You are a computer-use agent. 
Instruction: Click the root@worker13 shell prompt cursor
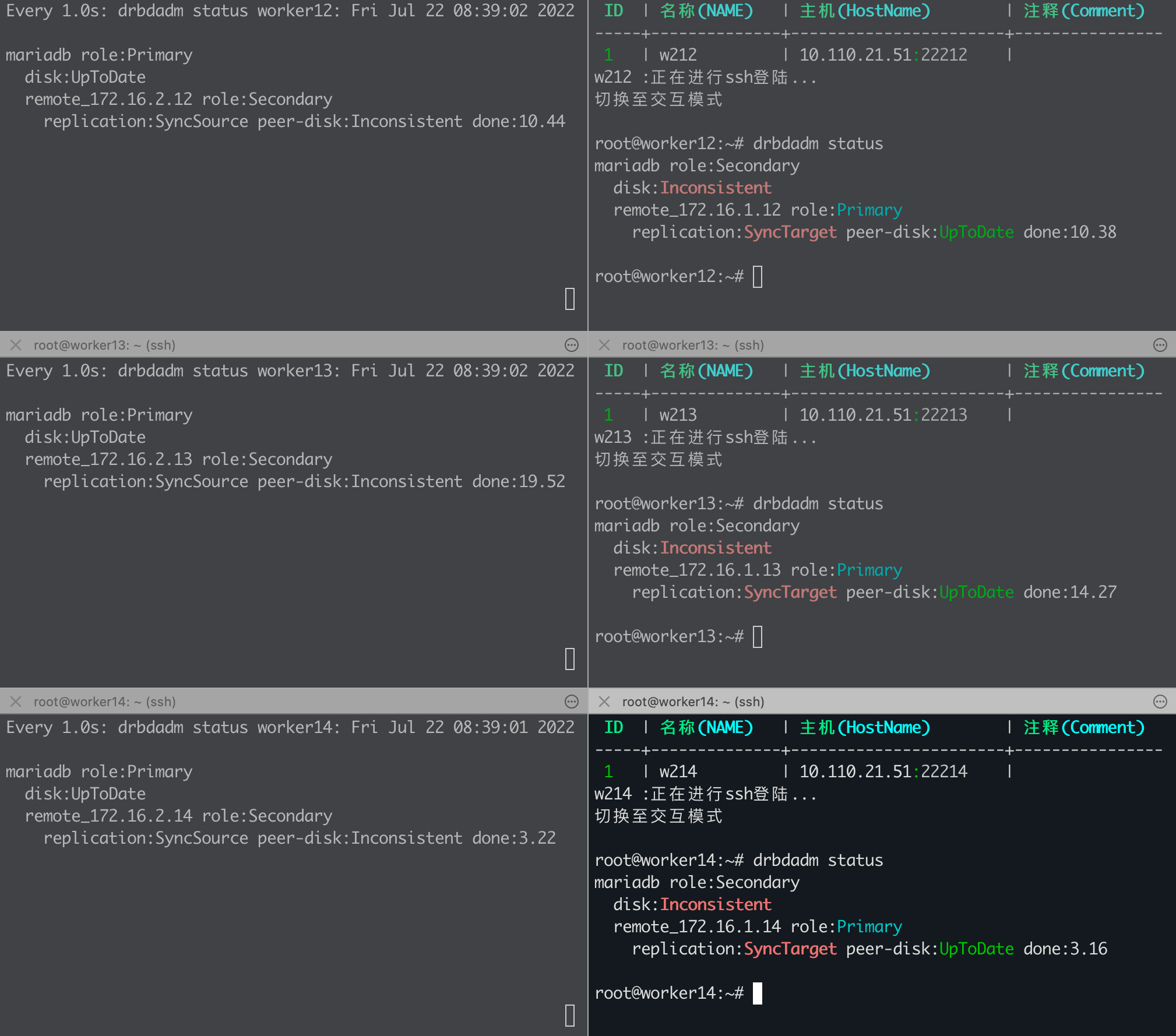pyautogui.click(x=758, y=636)
